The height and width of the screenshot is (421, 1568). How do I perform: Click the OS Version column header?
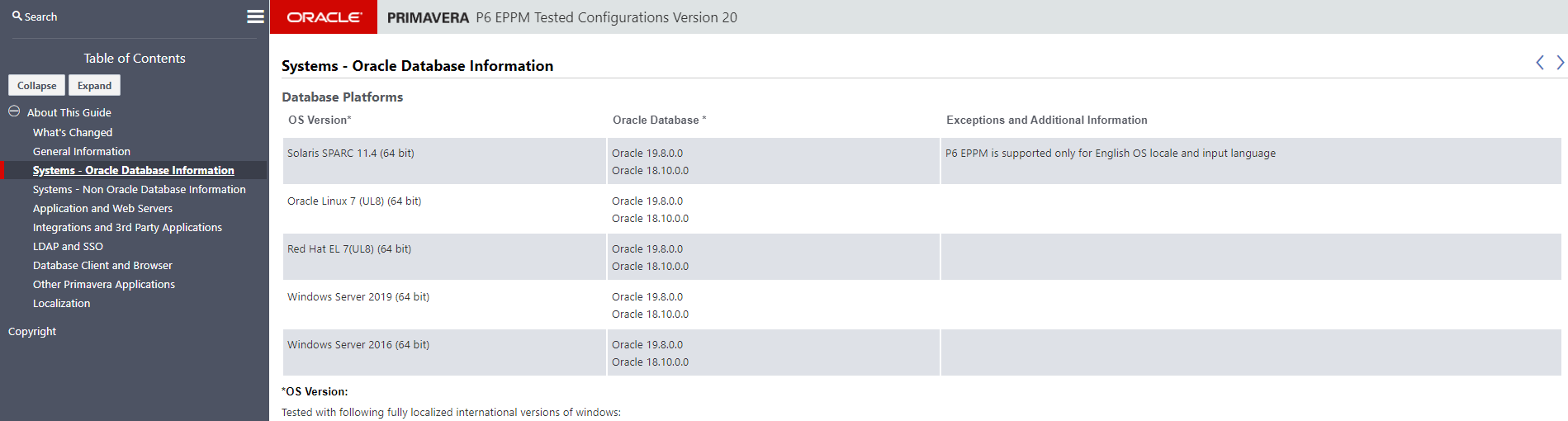coord(320,120)
